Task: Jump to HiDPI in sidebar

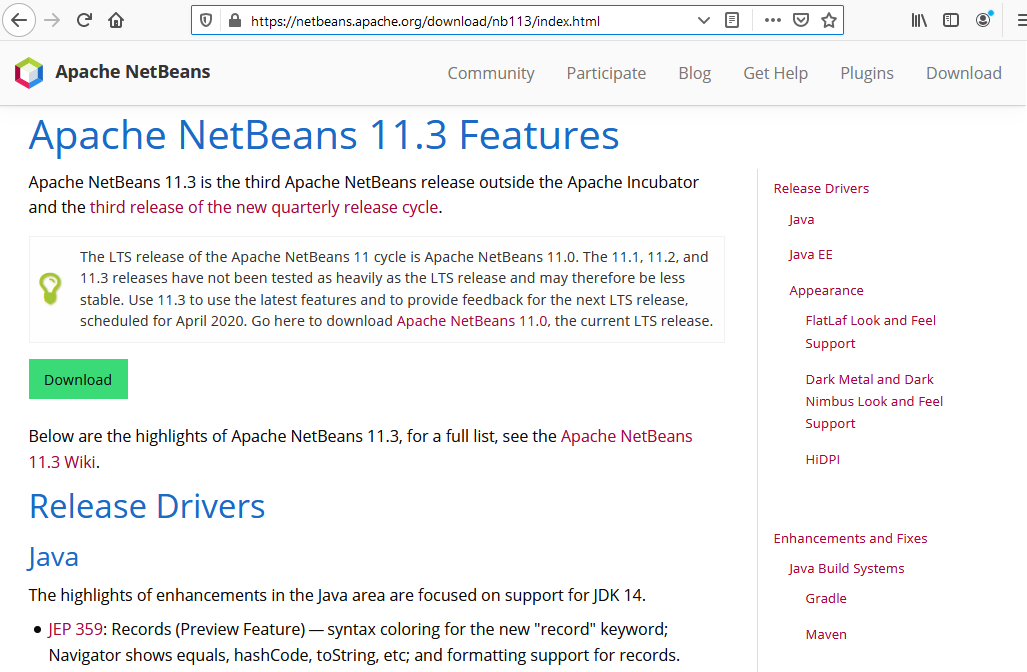Action: (822, 460)
